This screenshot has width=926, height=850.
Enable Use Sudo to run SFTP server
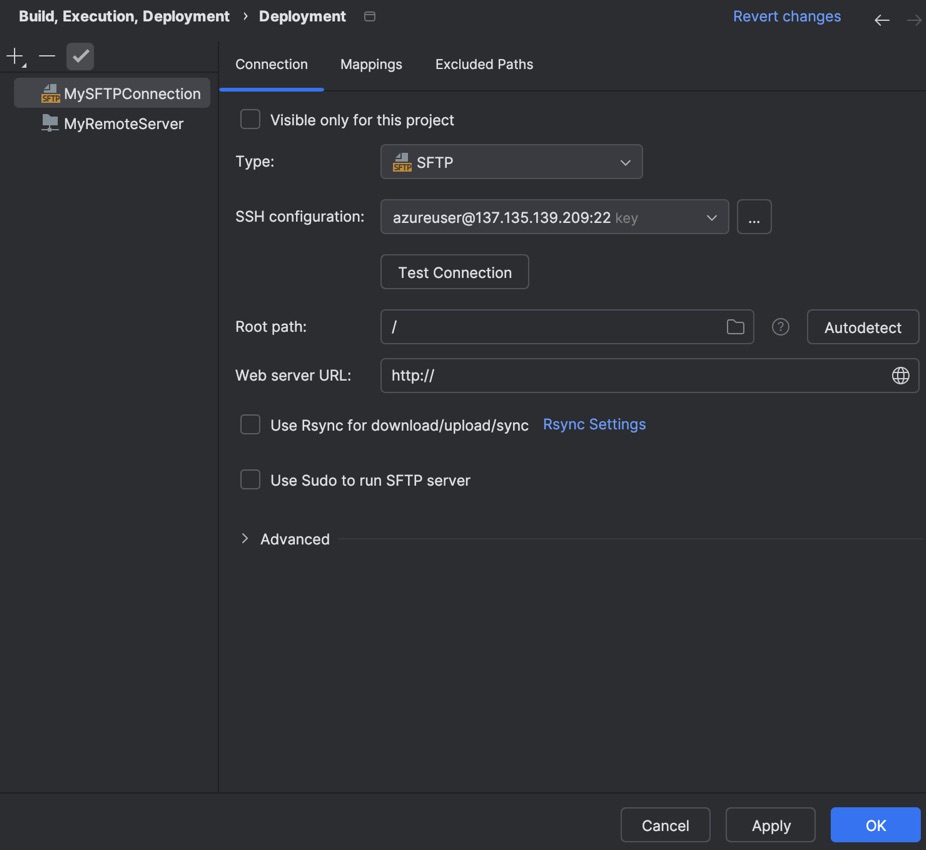tap(250, 479)
